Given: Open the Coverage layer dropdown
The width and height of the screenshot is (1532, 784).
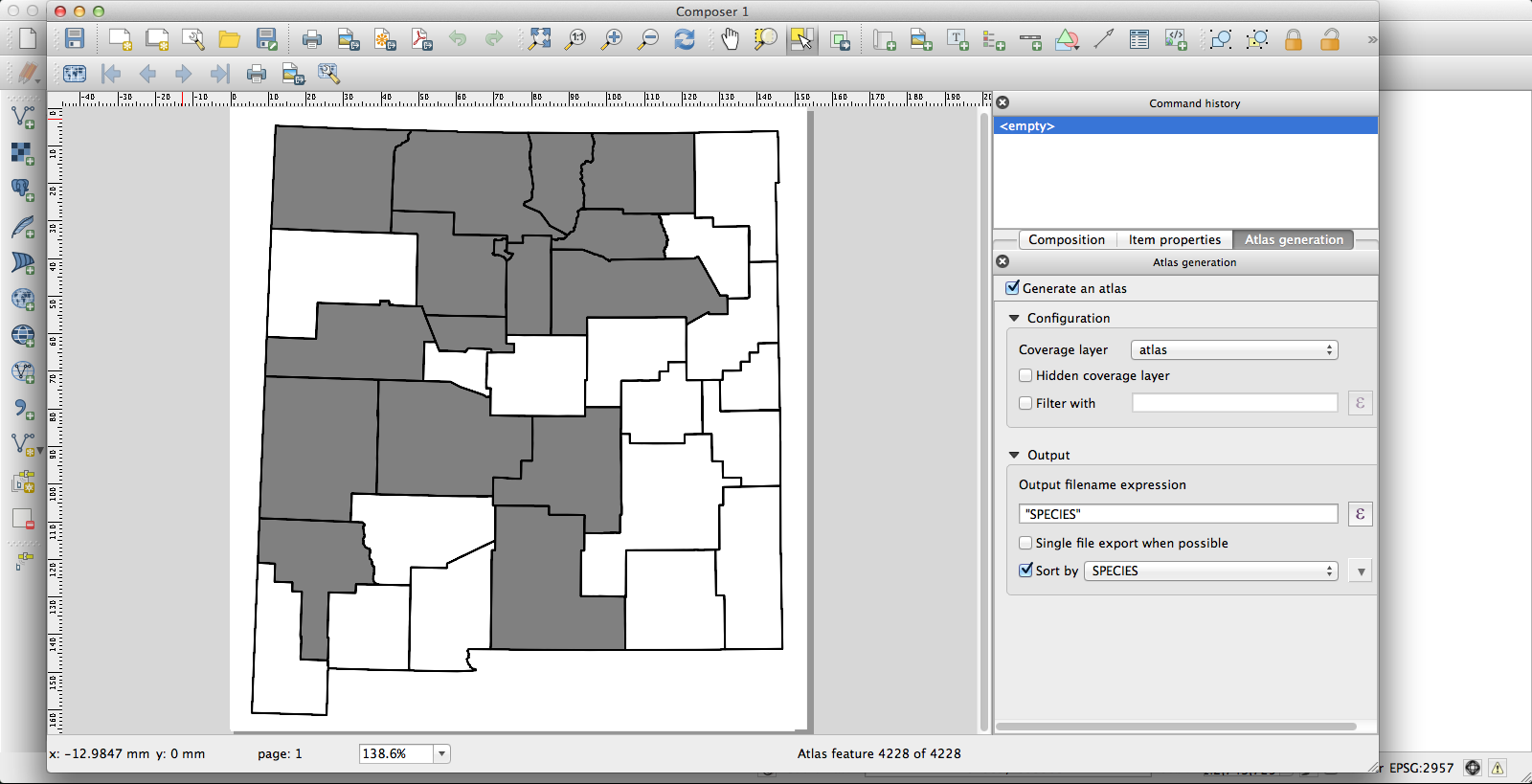Looking at the screenshot, I should (1234, 349).
